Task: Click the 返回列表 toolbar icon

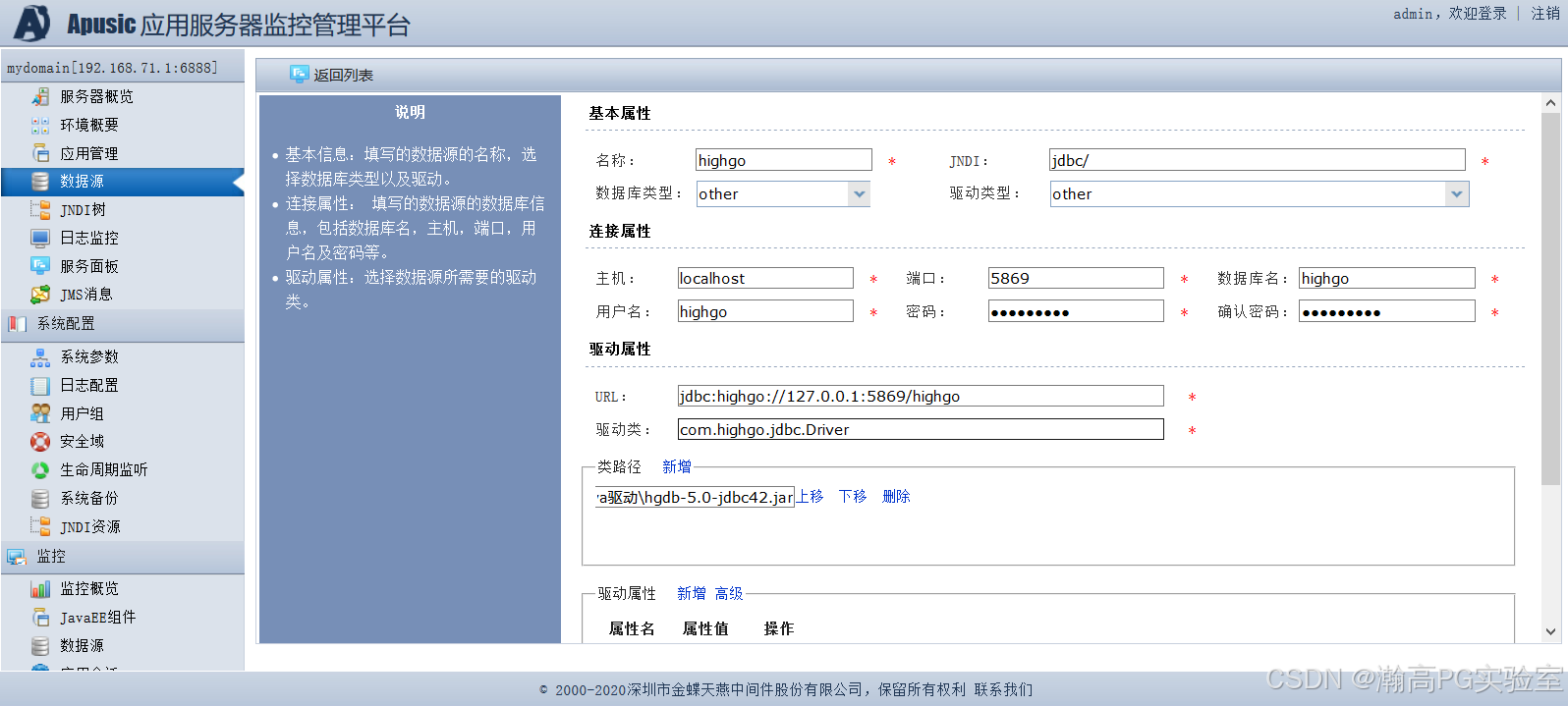Action: (300, 74)
